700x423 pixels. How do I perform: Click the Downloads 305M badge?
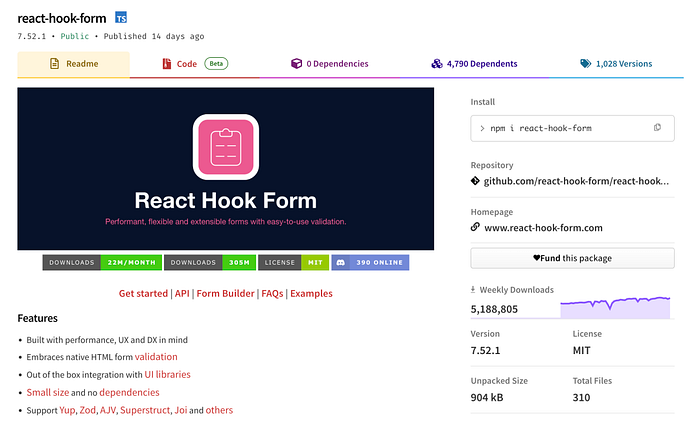click(x=210, y=262)
